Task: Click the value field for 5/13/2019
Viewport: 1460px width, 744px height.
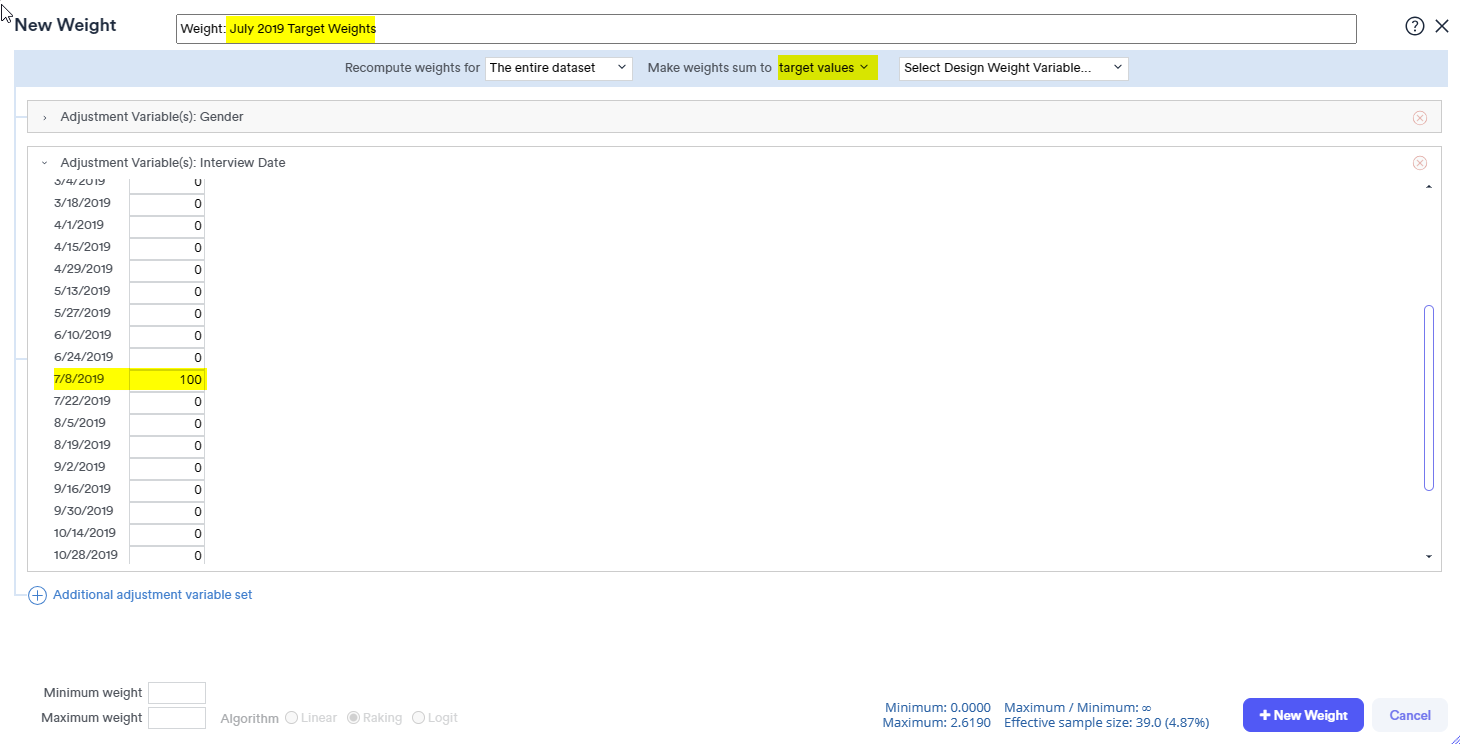Action: (167, 292)
